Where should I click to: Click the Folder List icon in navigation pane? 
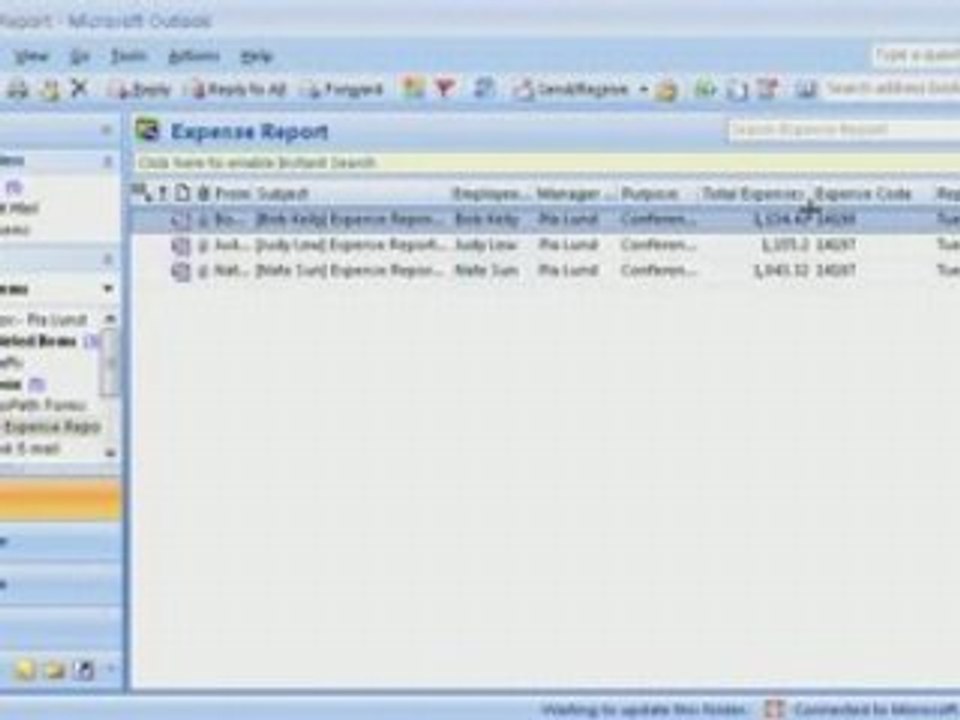[x=54, y=669]
